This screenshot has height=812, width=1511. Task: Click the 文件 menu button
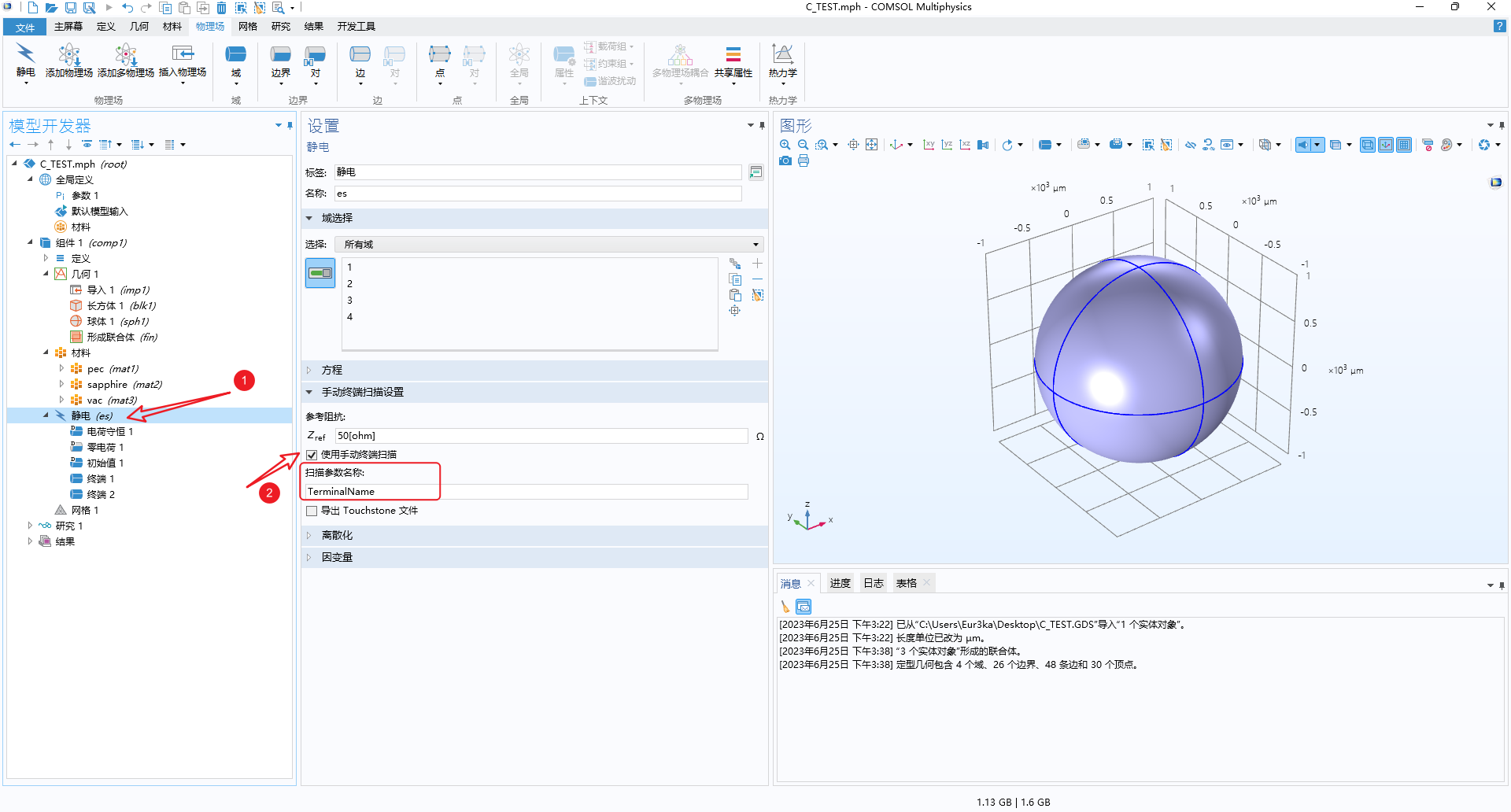point(25,28)
